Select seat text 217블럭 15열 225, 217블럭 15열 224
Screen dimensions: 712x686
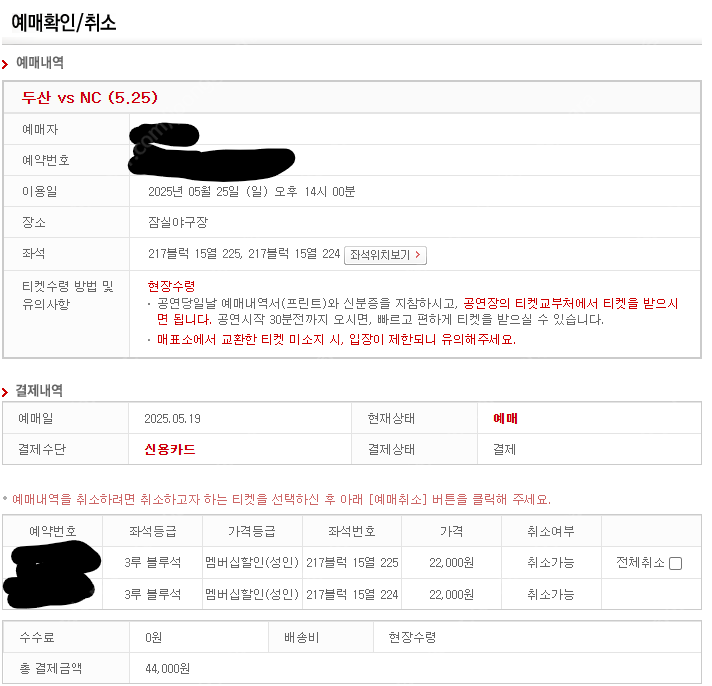pos(244,254)
